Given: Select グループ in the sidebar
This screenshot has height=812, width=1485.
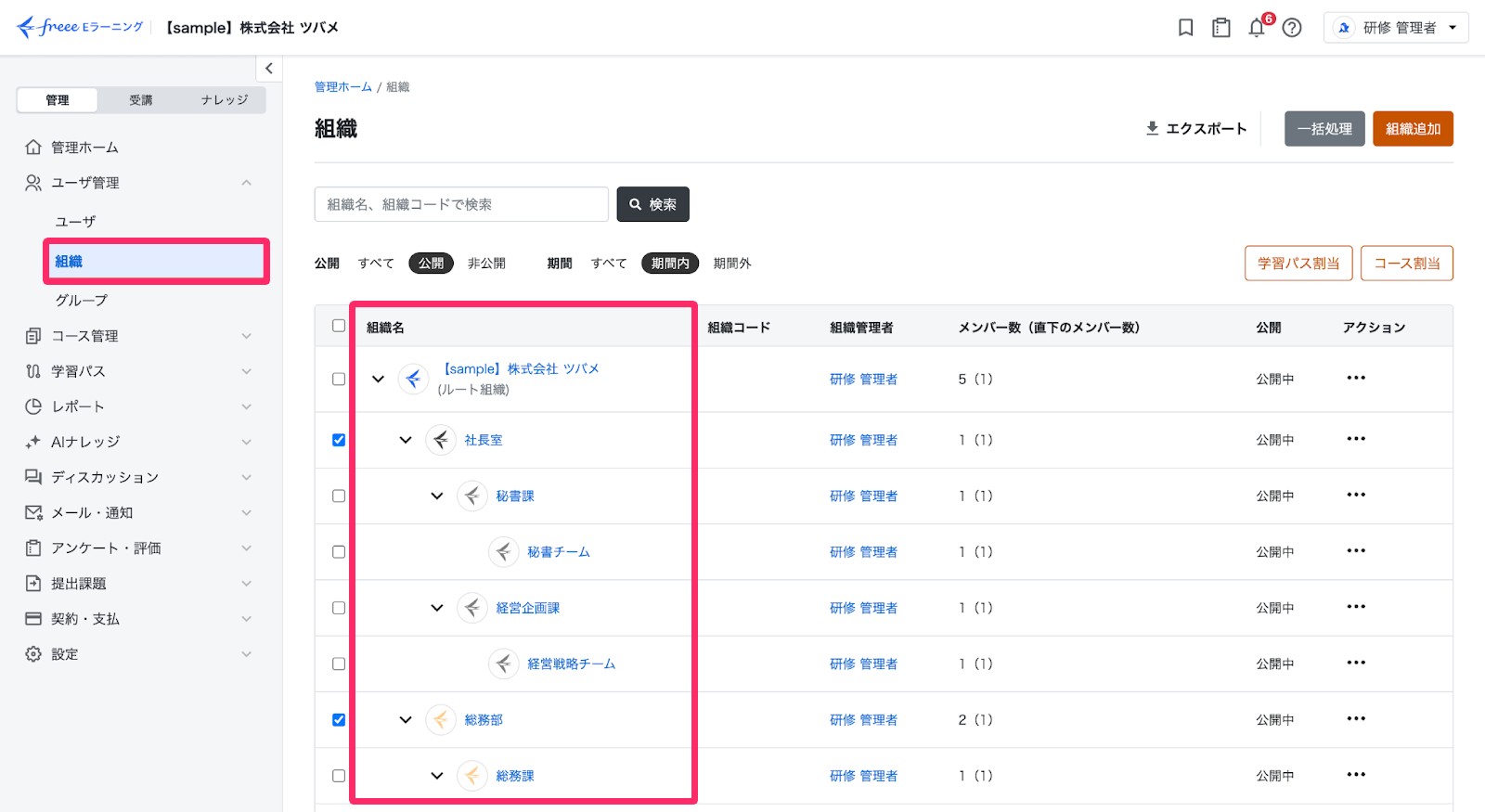Looking at the screenshot, I should (x=82, y=301).
